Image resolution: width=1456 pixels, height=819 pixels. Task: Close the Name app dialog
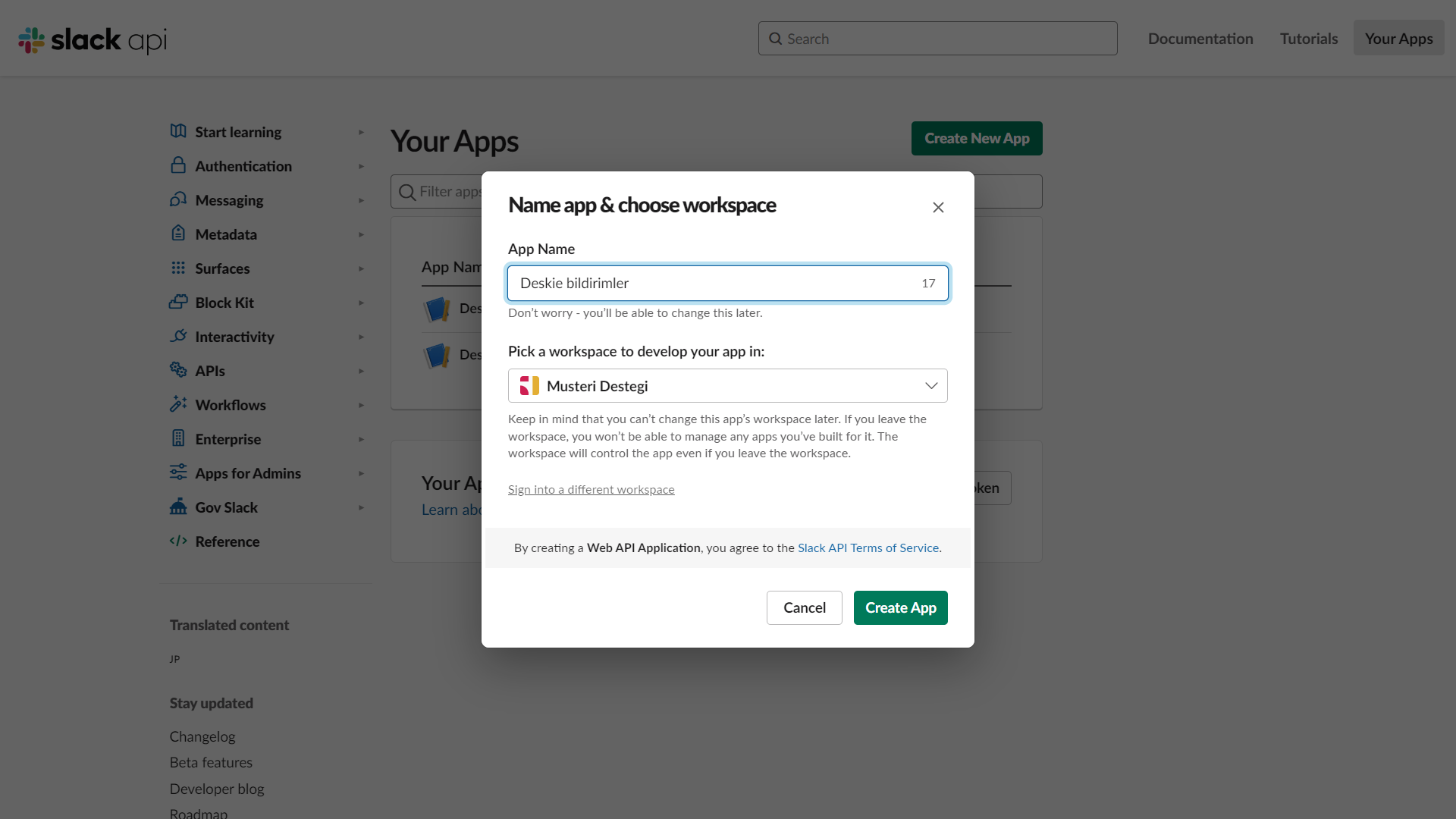938,207
